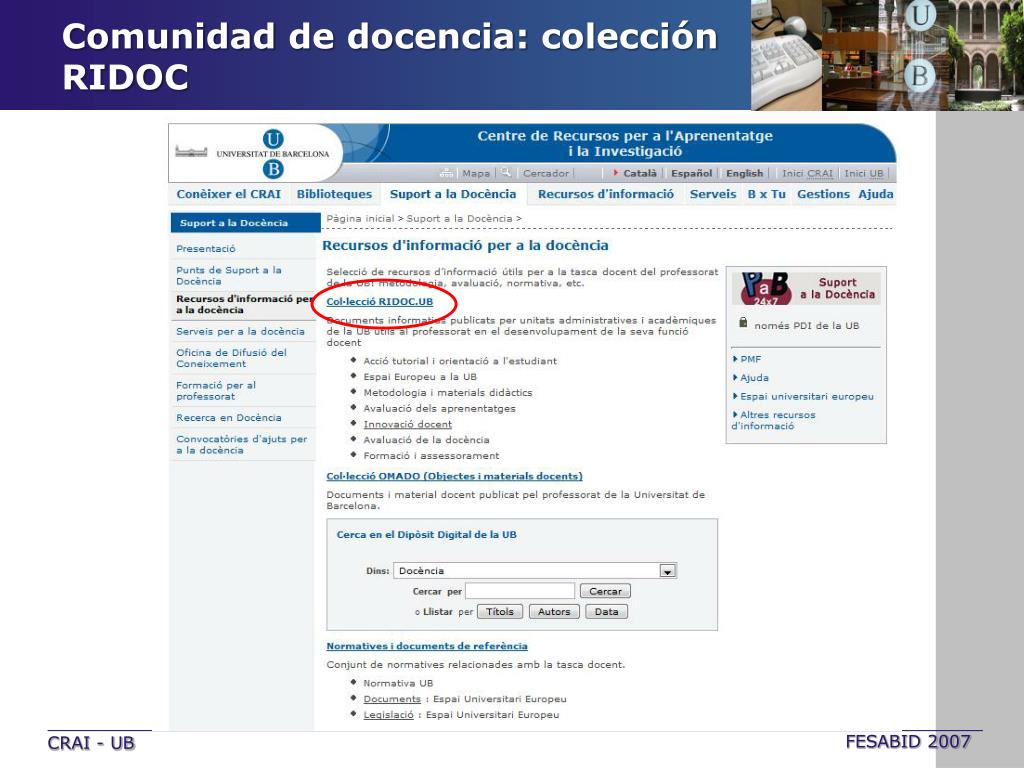
Task: Go to Inici UB
Action: pyautogui.click(x=863, y=173)
